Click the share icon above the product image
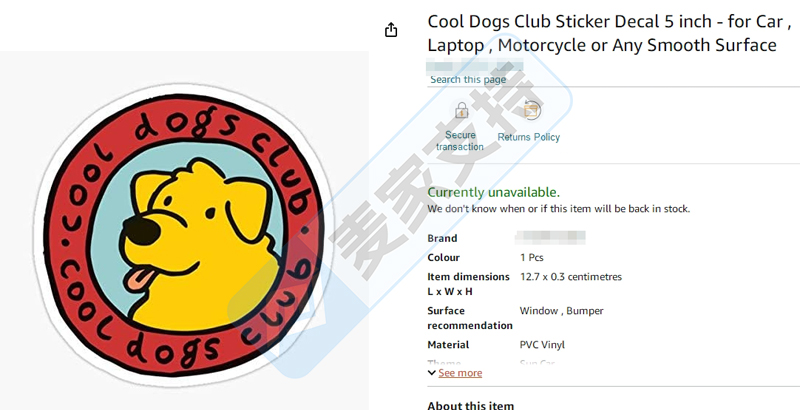 pyautogui.click(x=391, y=30)
